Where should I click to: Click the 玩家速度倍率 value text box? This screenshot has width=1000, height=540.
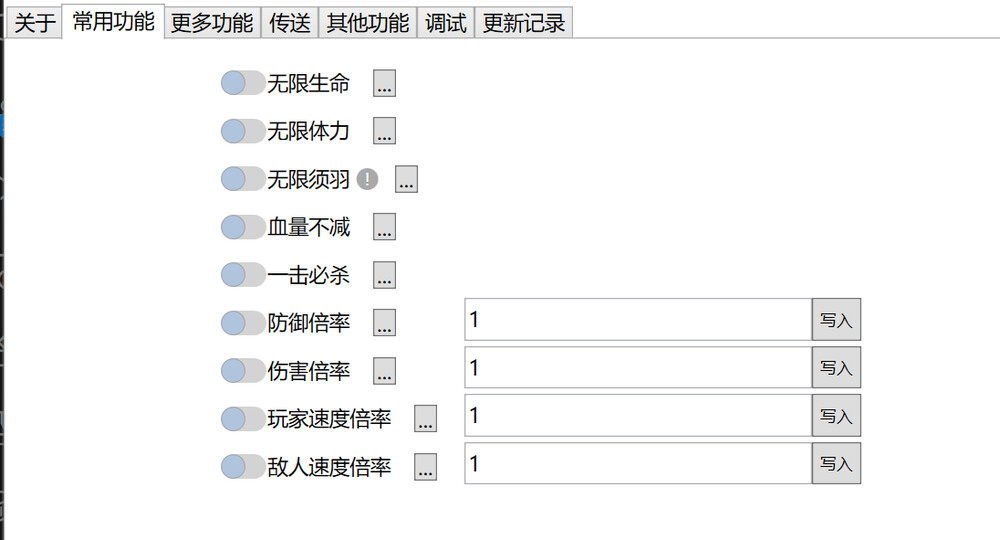[638, 416]
